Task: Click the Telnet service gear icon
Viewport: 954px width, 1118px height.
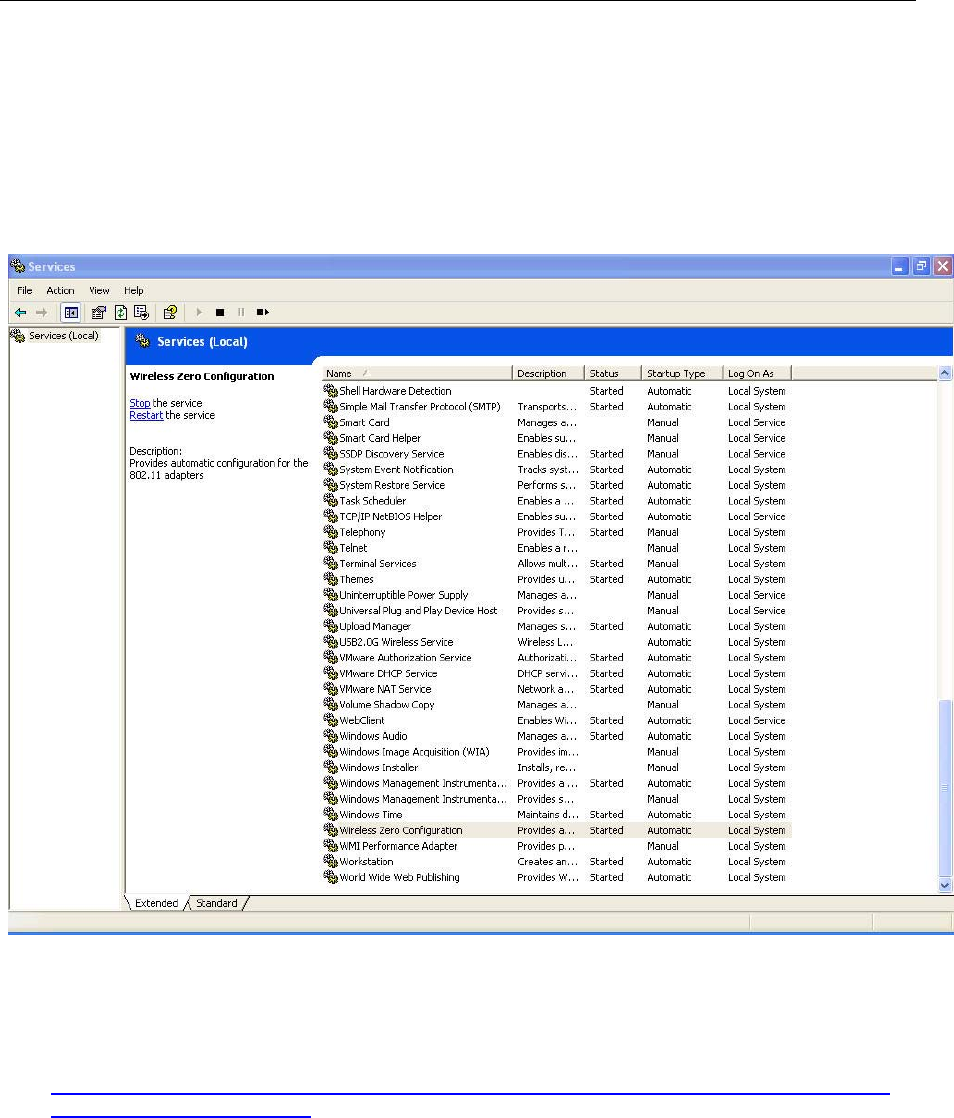Action: 330,548
